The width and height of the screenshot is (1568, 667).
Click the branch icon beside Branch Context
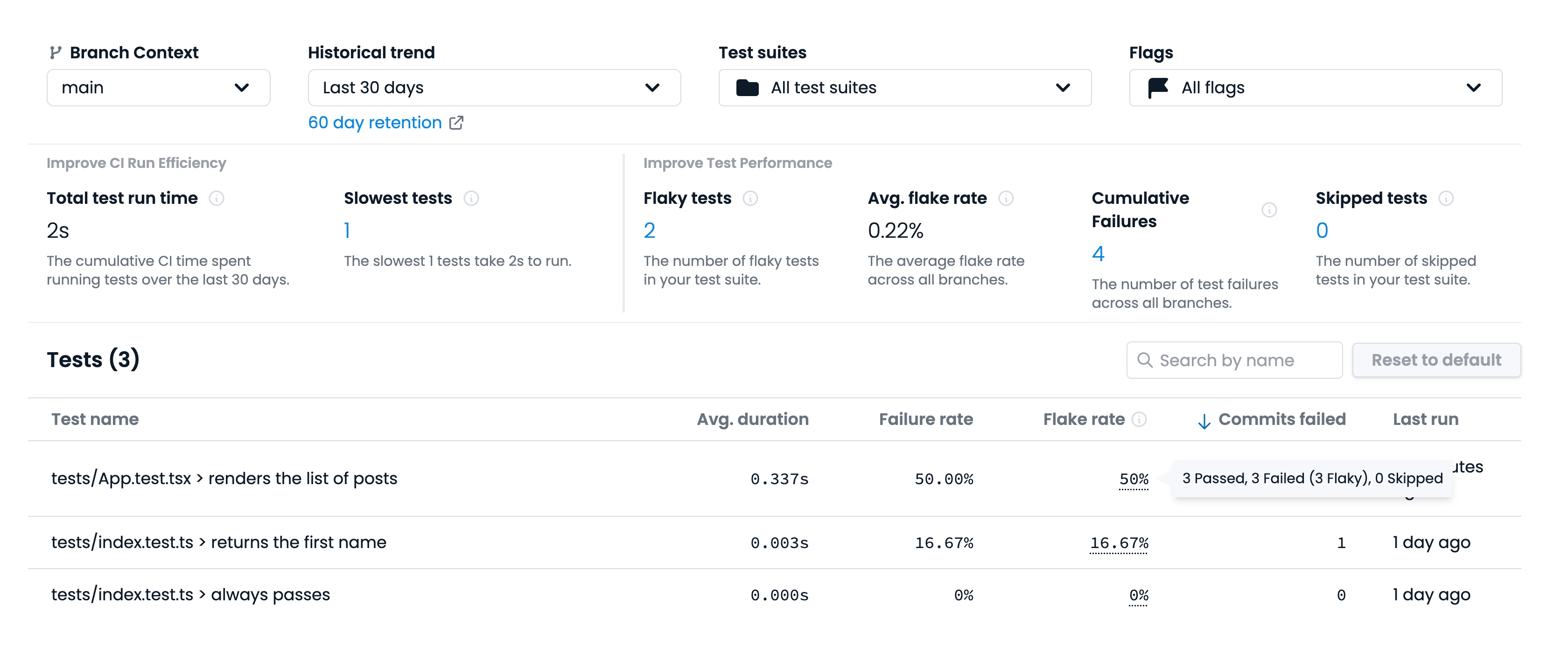[56, 52]
